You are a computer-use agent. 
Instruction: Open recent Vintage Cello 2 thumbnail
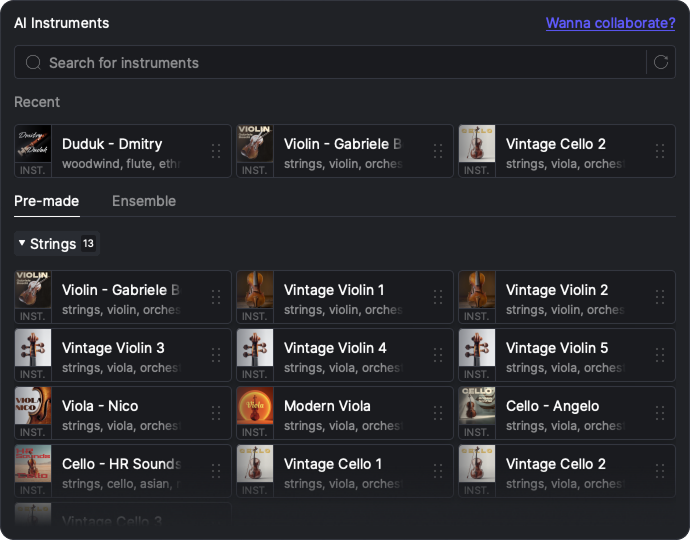coord(477,145)
